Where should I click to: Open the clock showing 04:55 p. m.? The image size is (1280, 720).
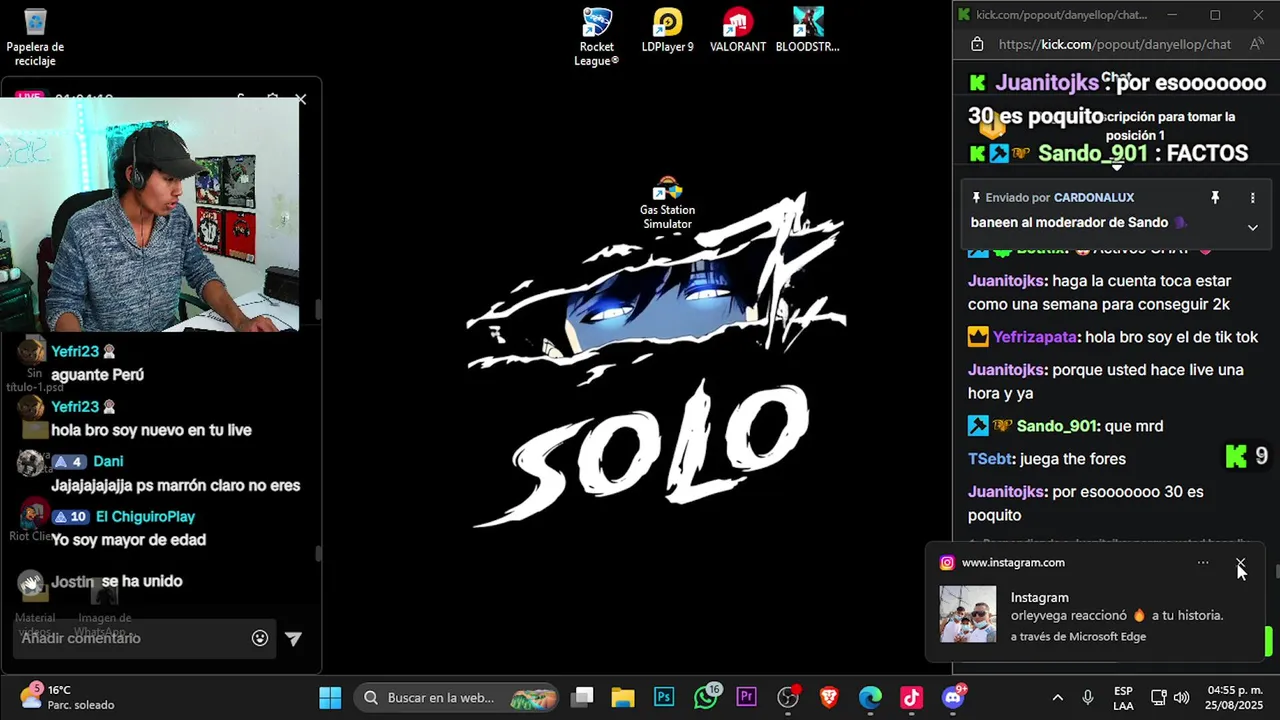click(1235, 697)
